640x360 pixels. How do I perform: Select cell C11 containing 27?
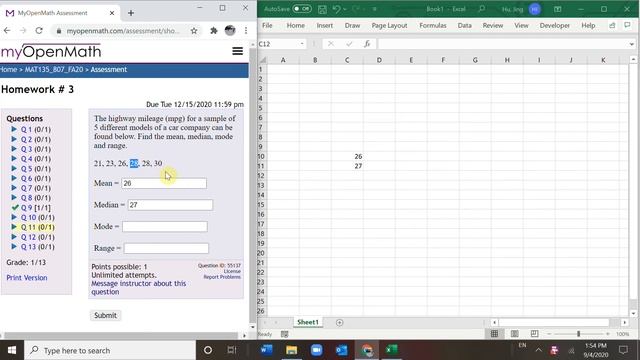click(347, 166)
